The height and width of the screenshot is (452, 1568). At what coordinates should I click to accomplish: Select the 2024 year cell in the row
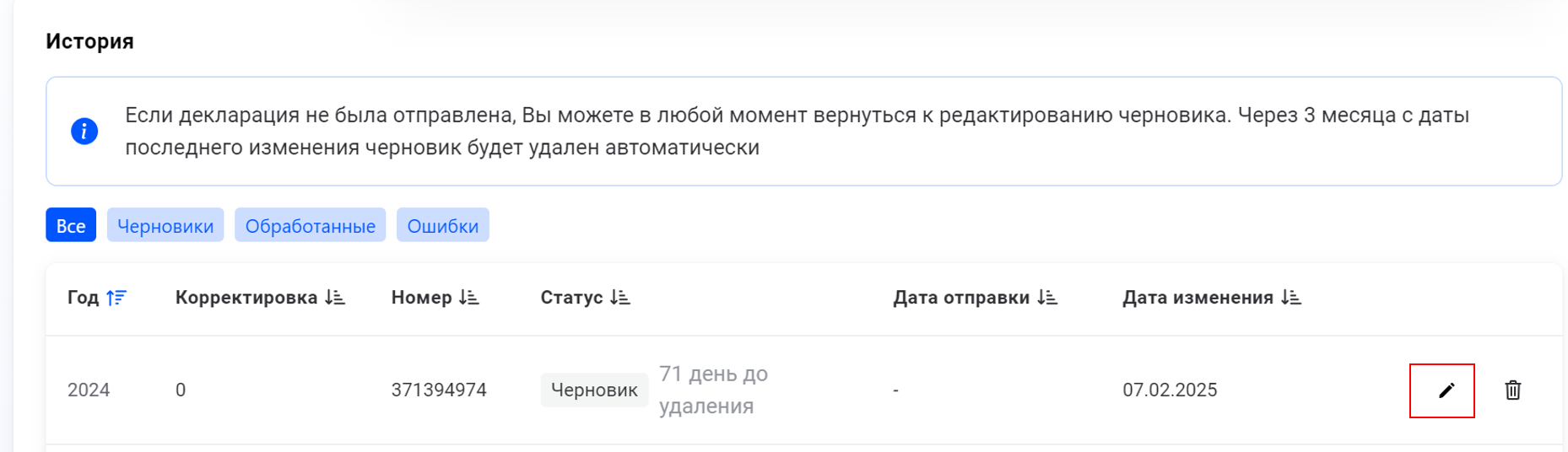pos(89,390)
